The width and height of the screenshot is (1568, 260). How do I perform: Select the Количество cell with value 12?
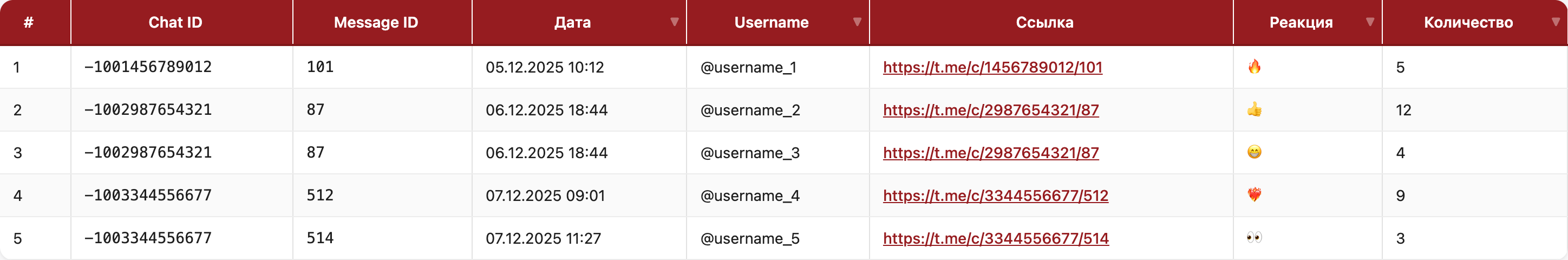1403,110
